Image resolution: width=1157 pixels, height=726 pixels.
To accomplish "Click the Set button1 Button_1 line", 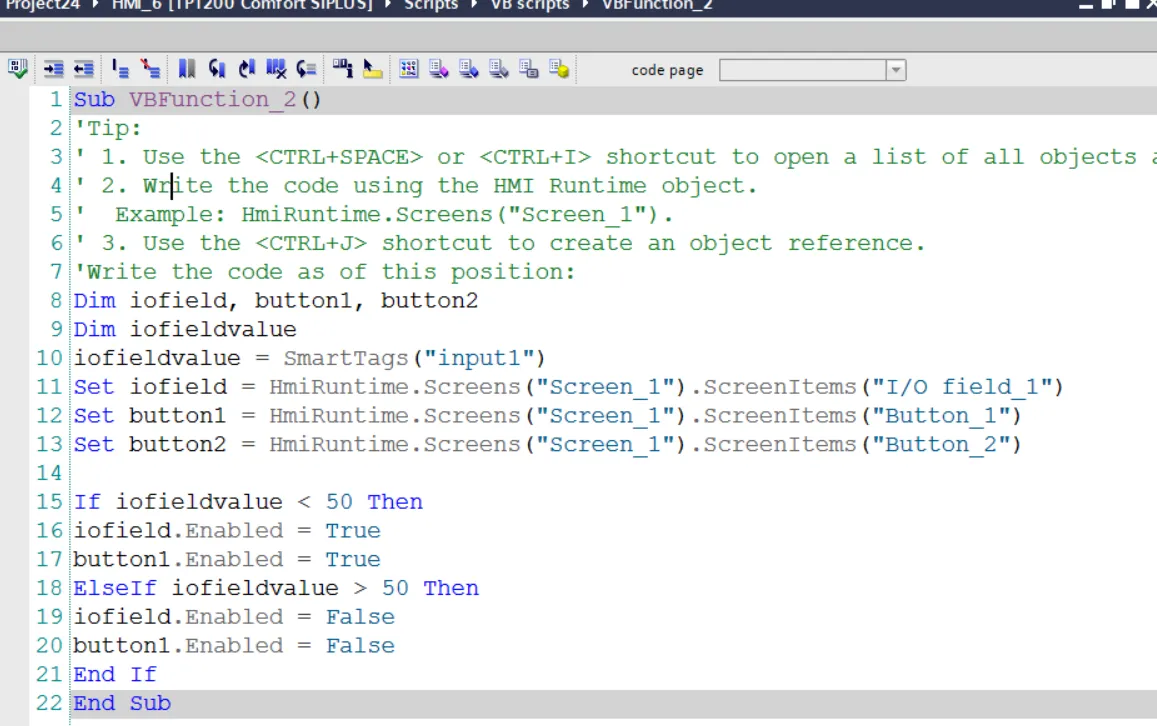I will point(548,416).
